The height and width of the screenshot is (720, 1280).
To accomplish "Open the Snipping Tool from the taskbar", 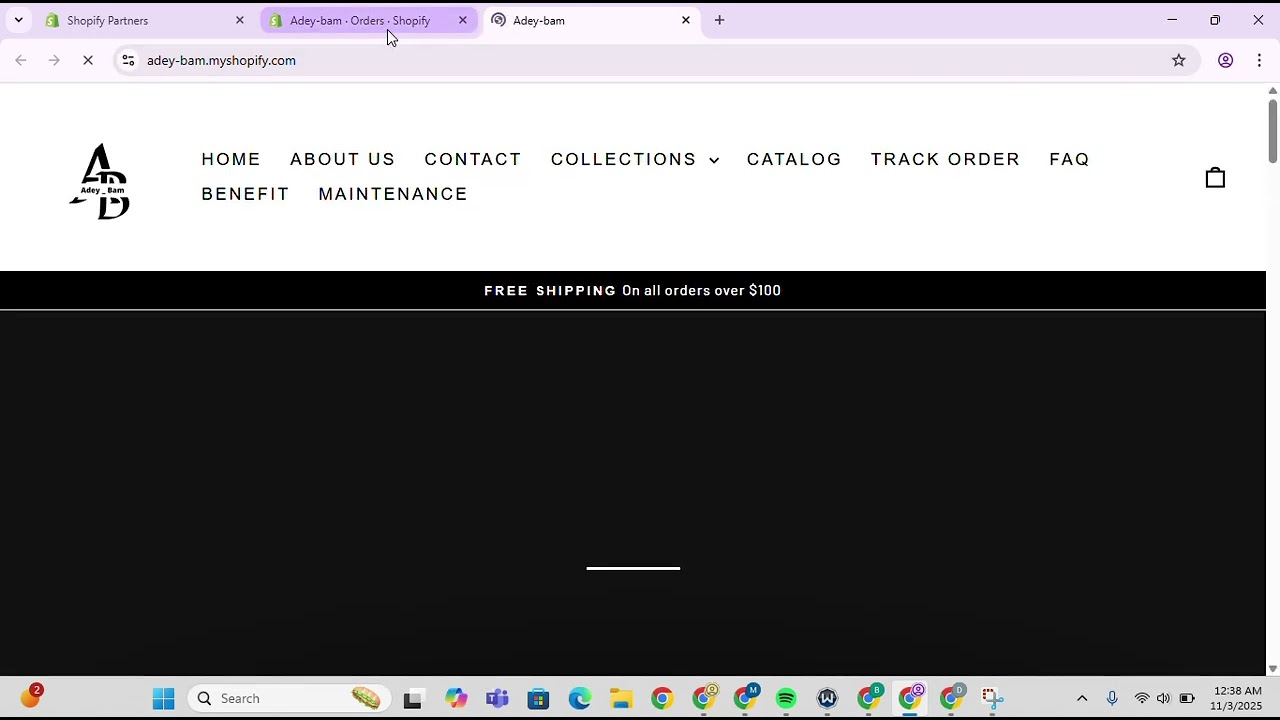I will [992, 698].
